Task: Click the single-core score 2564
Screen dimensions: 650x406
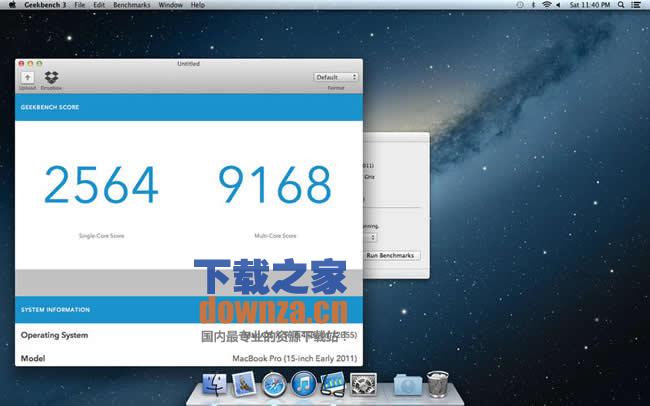Action: tap(101, 185)
